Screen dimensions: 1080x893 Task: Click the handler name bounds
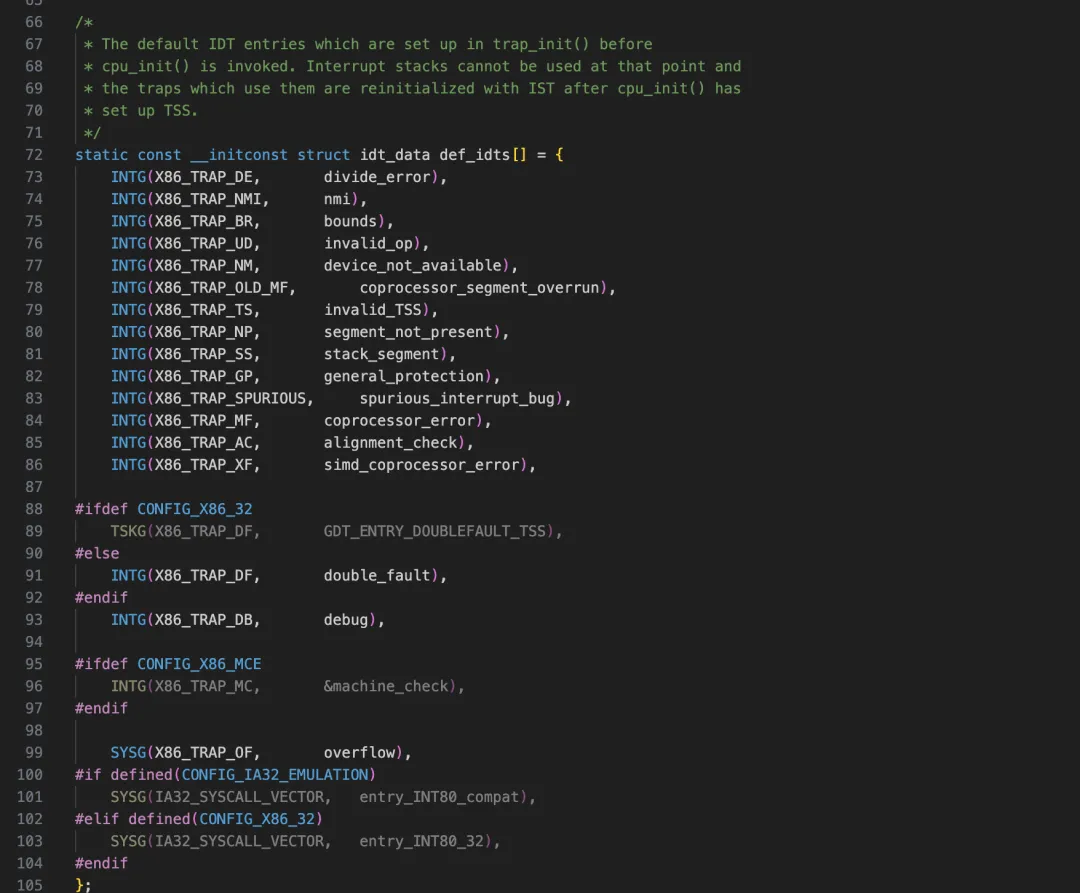point(351,221)
